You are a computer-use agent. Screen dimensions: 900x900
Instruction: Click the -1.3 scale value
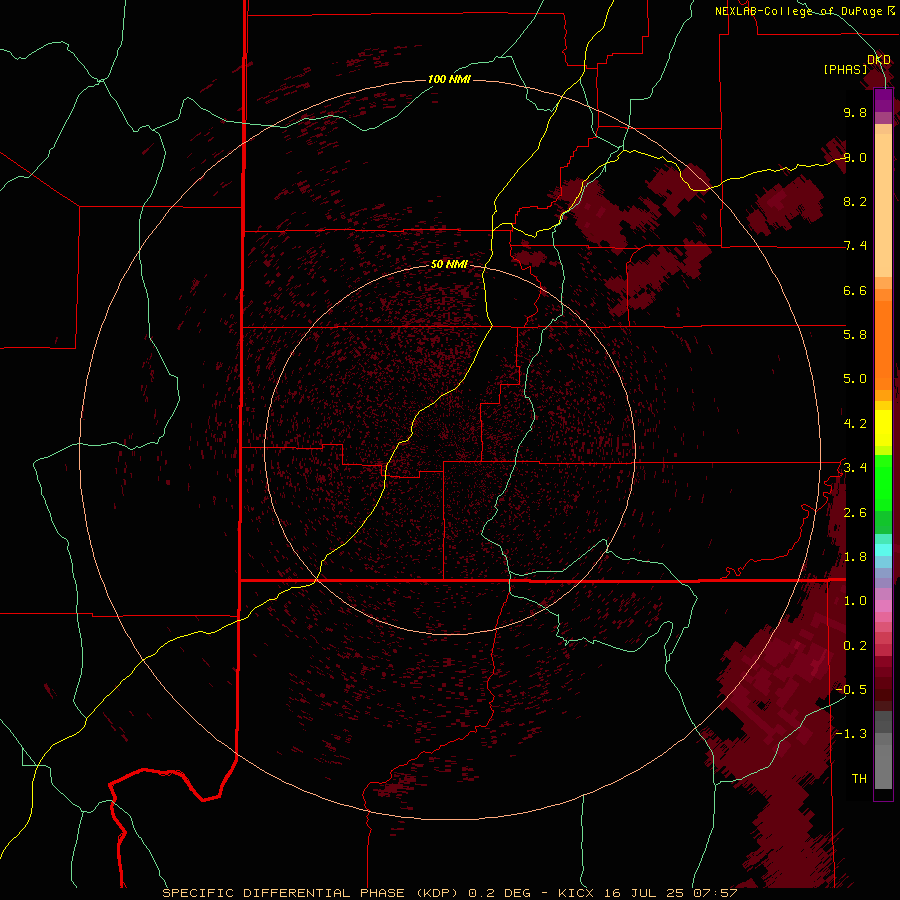(x=851, y=734)
